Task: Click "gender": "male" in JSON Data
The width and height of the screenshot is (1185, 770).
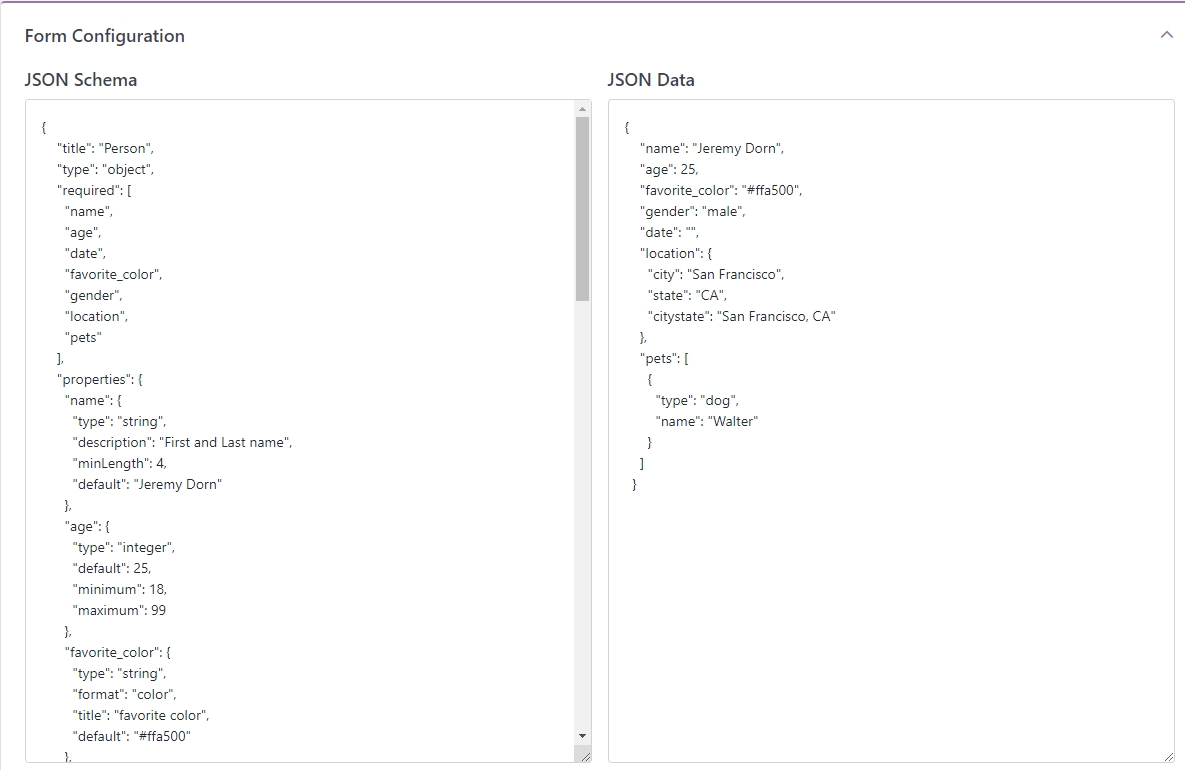Action: click(692, 212)
